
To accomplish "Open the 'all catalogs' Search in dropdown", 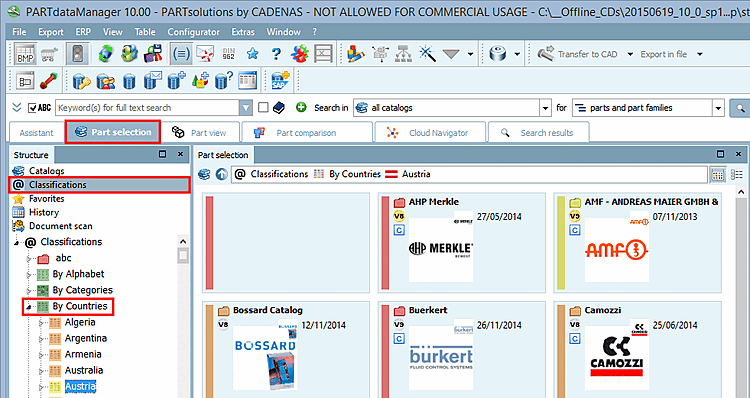I will (x=546, y=108).
